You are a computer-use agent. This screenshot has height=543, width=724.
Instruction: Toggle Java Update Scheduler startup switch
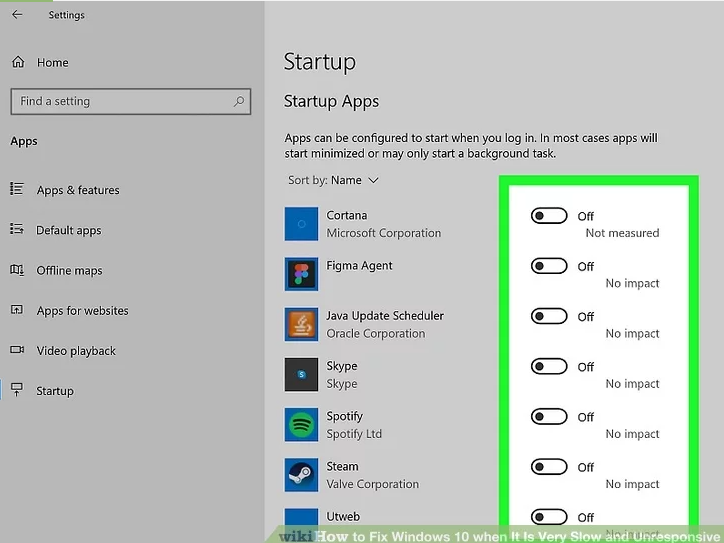[x=549, y=316]
